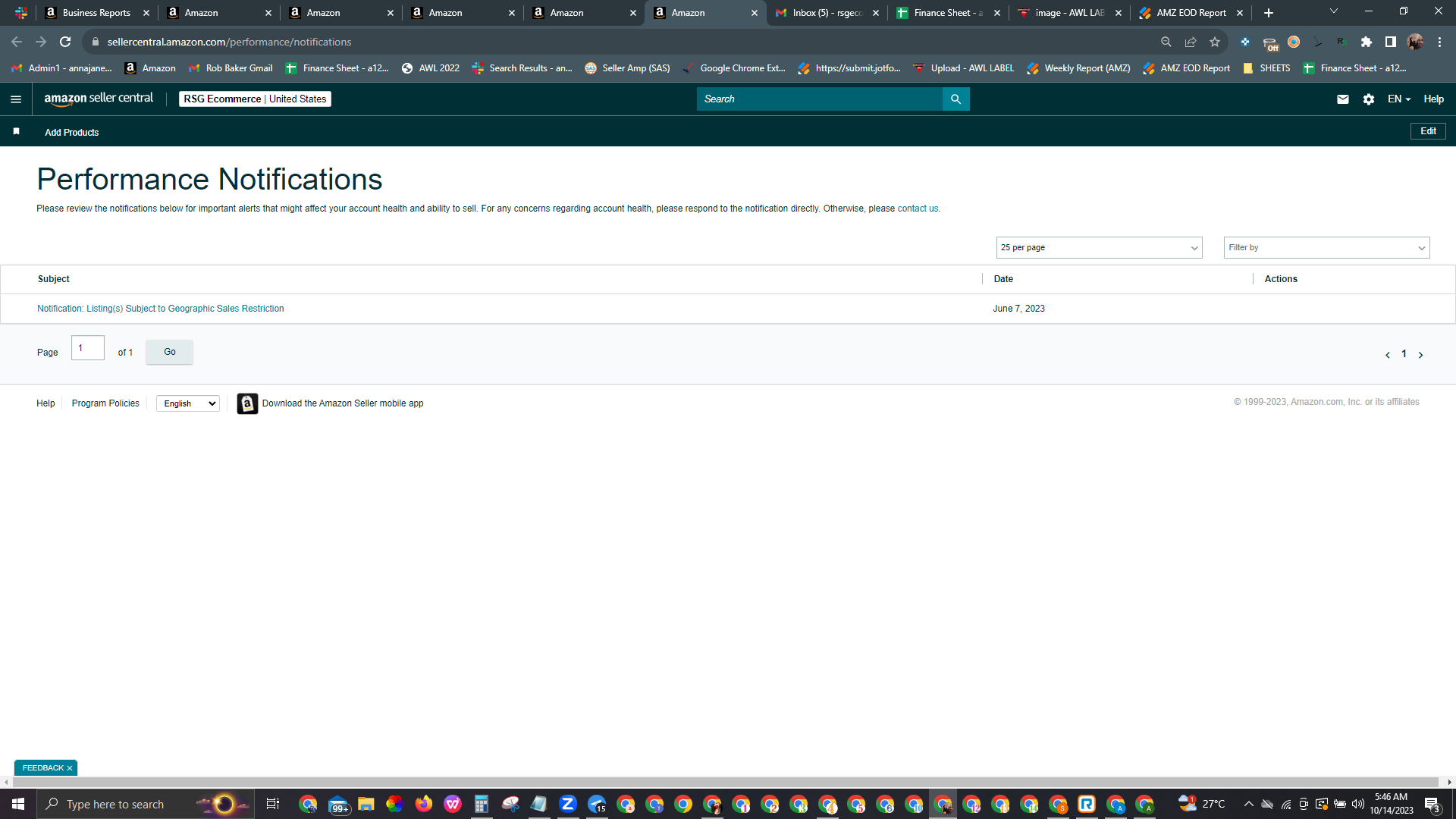The width and height of the screenshot is (1456, 819).
Task: Open the RSG Ecommerce account switcher
Action: [x=255, y=99]
